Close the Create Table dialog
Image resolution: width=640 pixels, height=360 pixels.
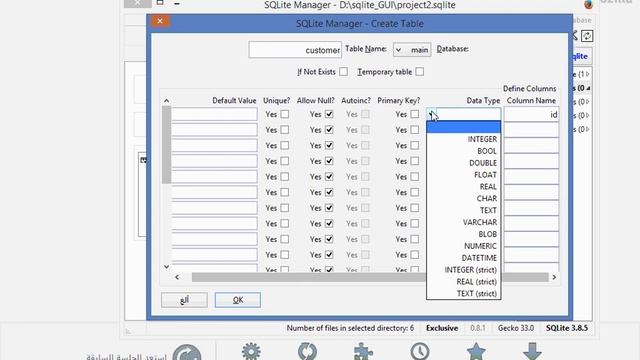(160, 21)
